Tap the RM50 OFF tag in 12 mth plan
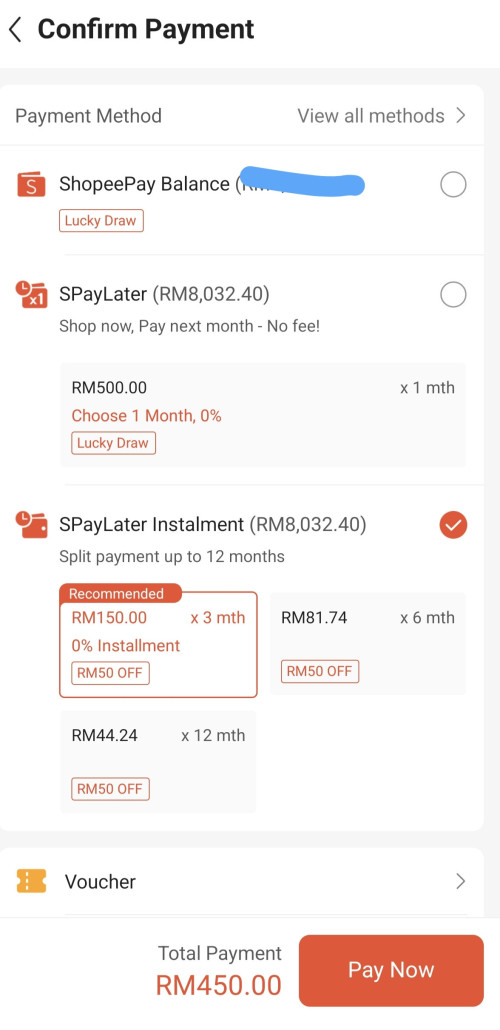The width and height of the screenshot is (500, 1030). pyautogui.click(x=110, y=789)
